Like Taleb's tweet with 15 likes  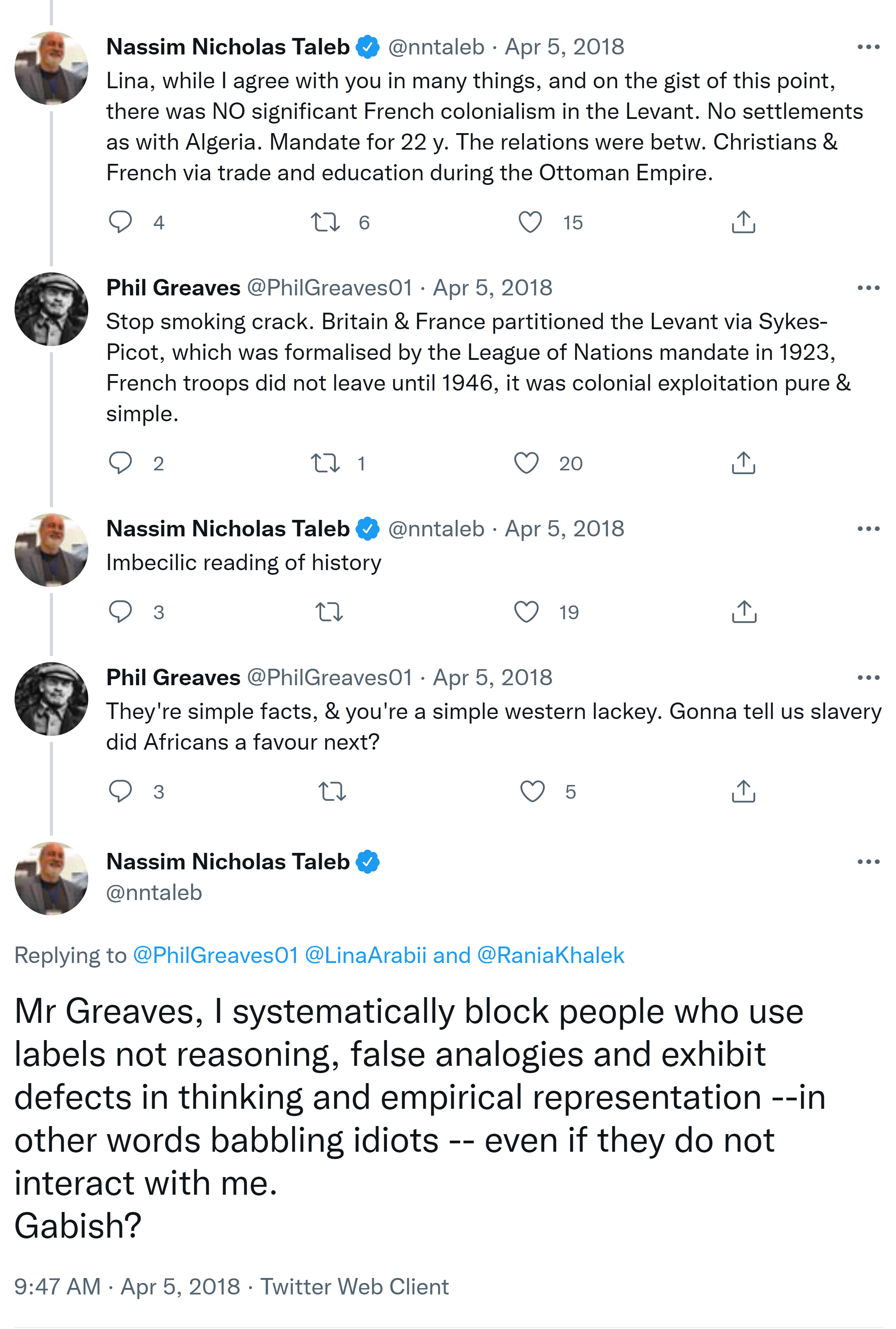[530, 222]
